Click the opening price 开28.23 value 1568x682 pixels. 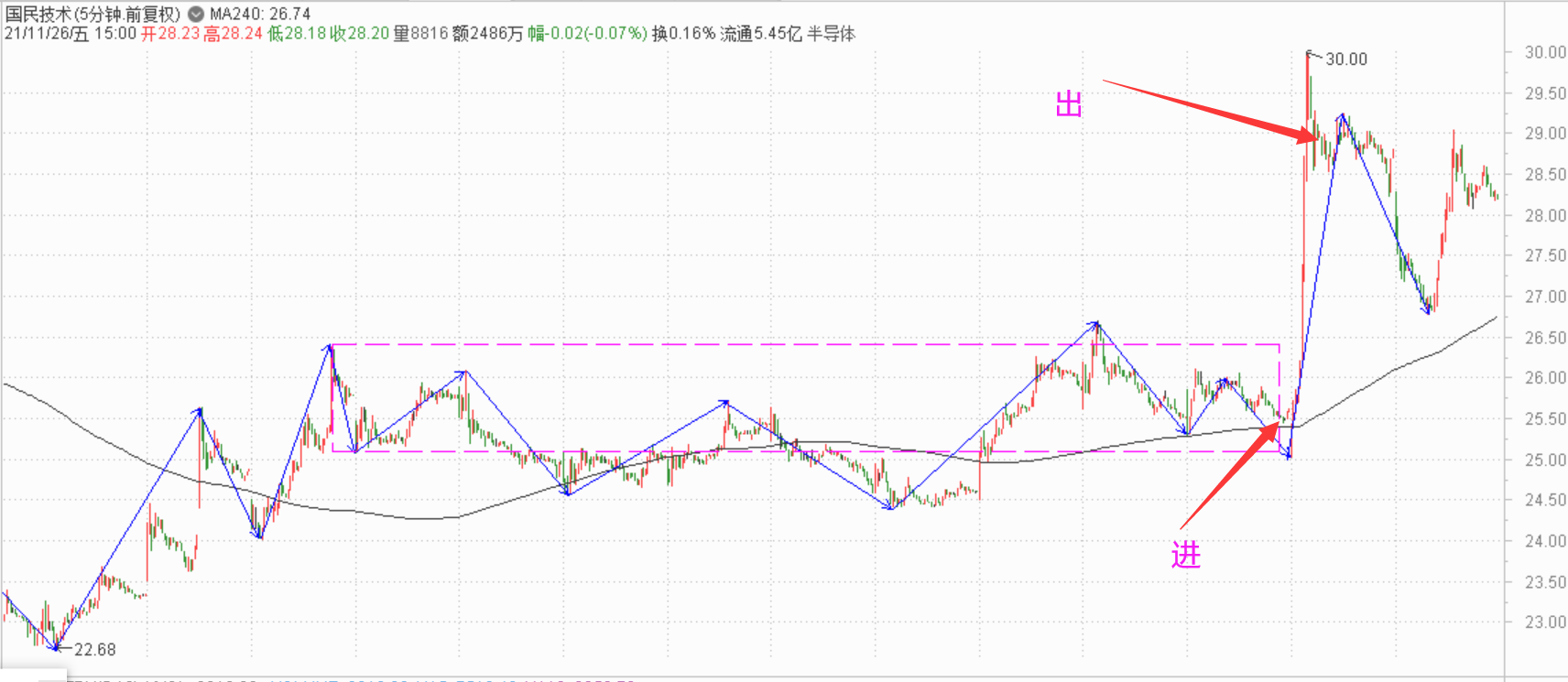click(170, 34)
